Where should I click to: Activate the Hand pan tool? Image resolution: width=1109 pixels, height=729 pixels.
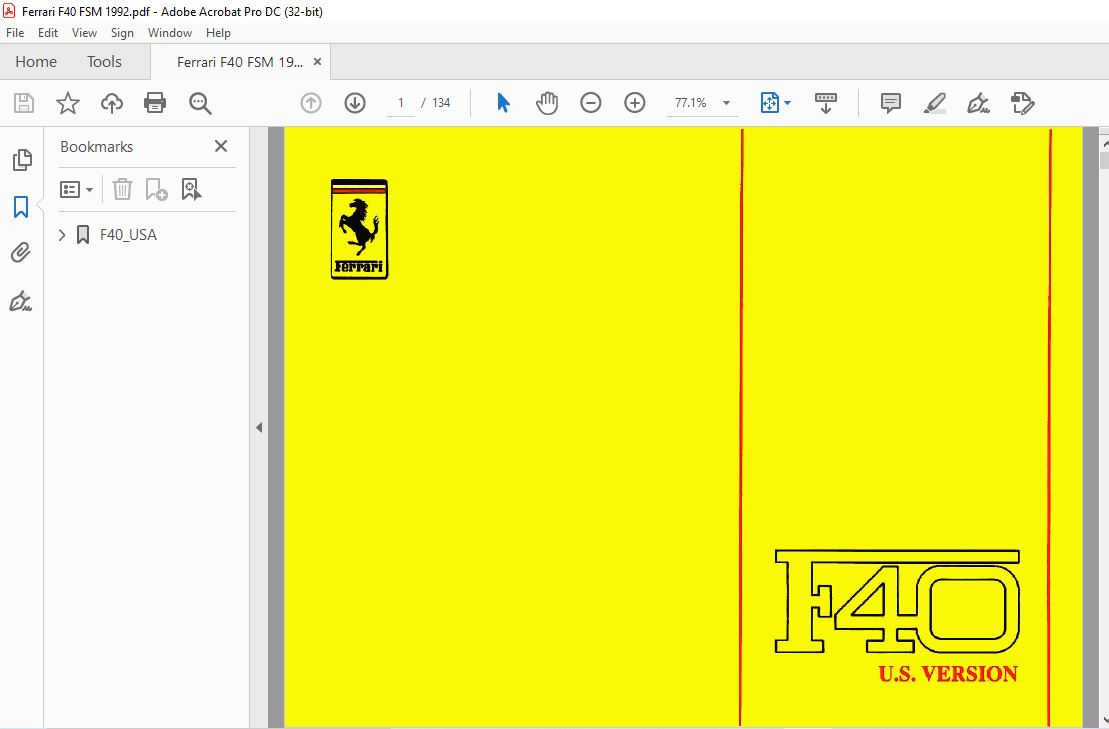click(x=547, y=103)
